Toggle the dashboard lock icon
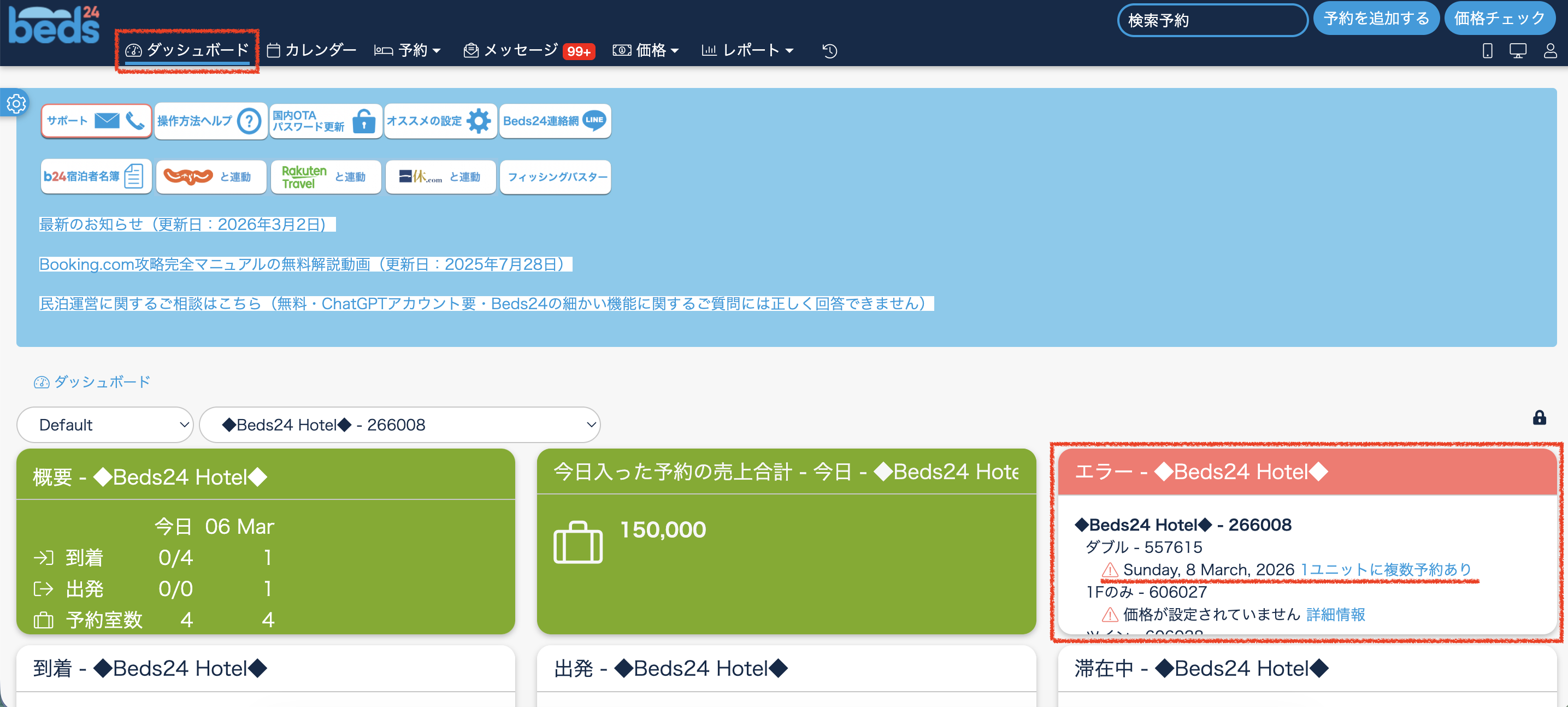Screen dimensions: 1568x707 (x=1539, y=418)
